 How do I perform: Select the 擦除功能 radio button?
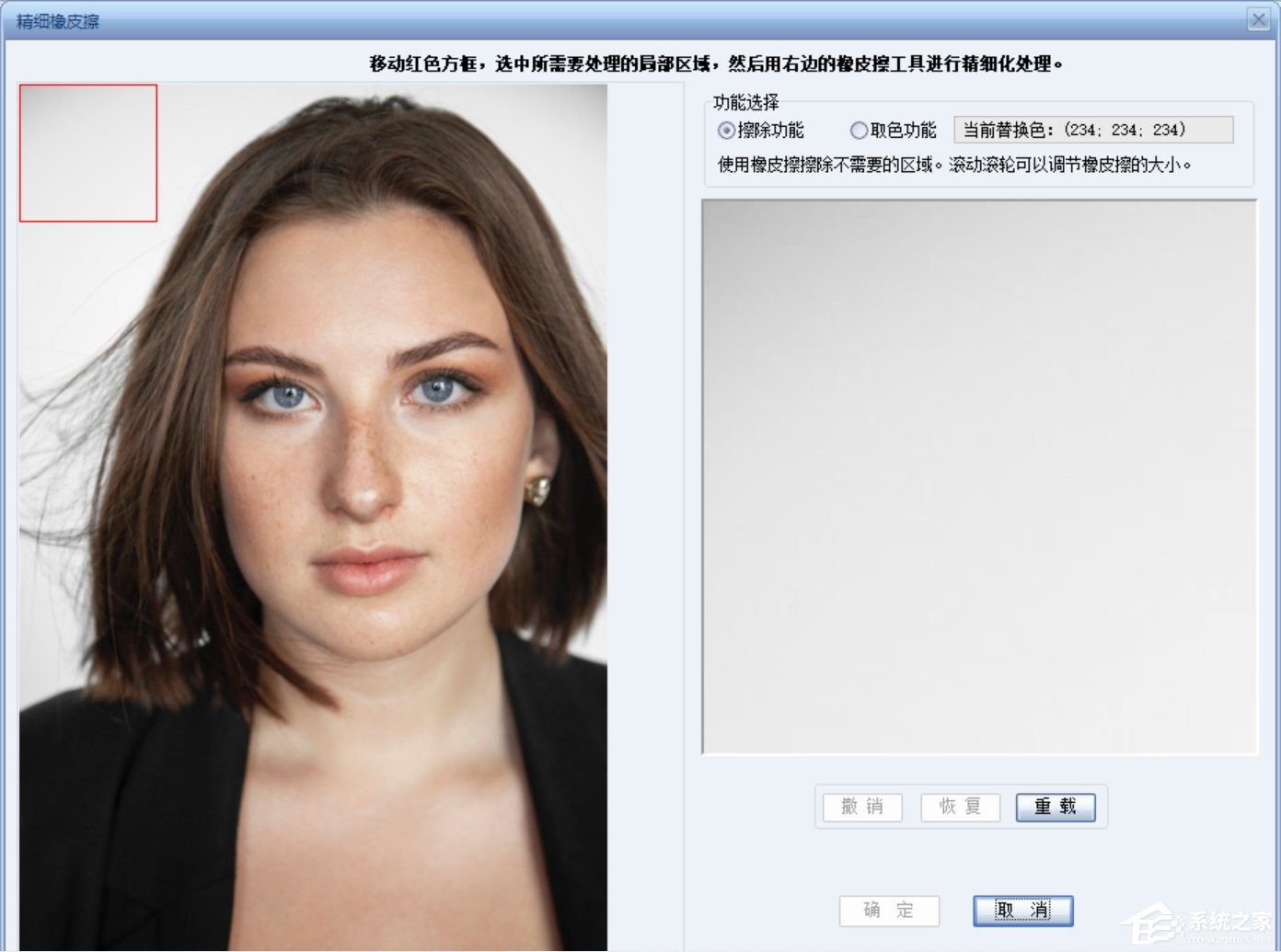(726, 130)
